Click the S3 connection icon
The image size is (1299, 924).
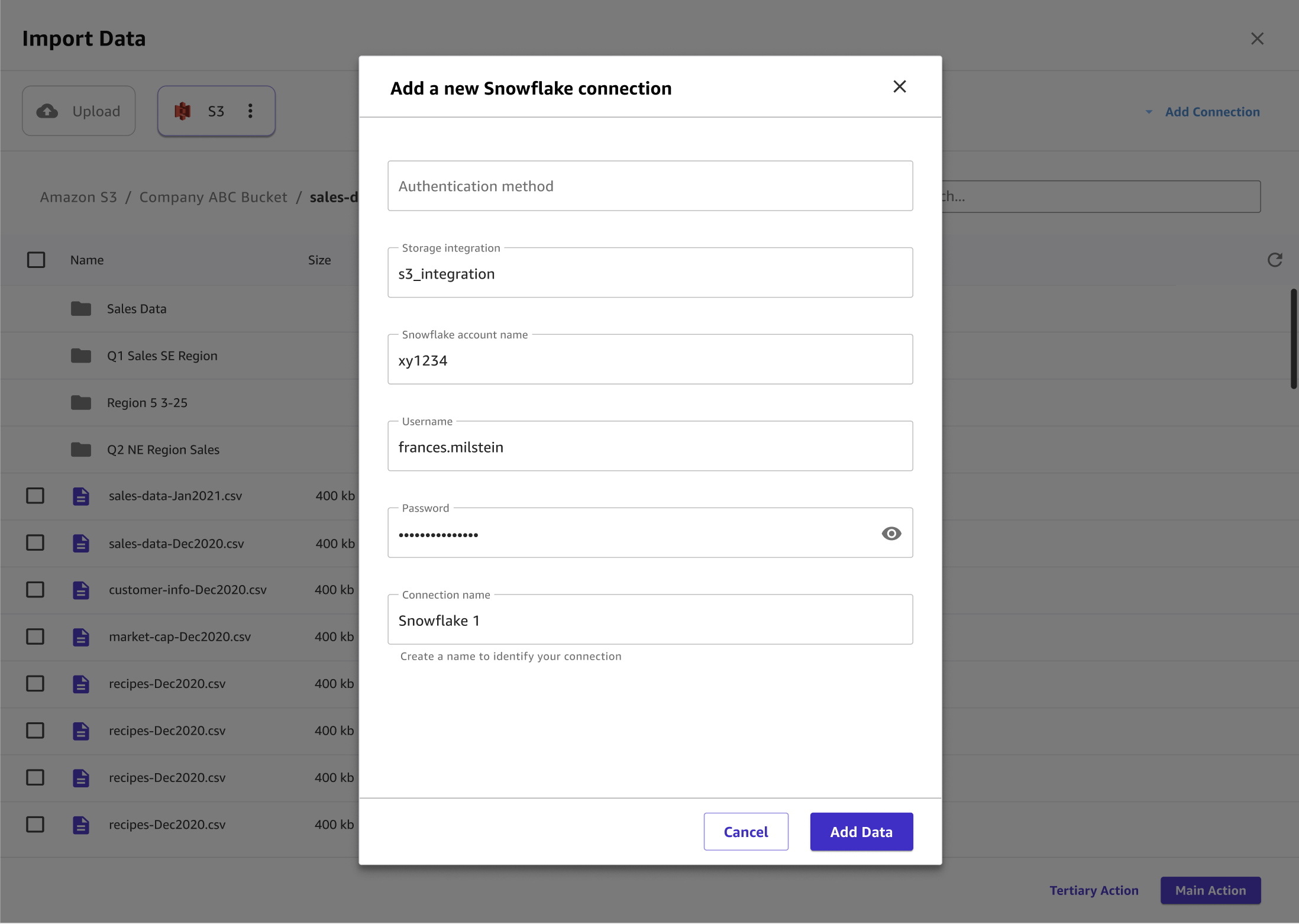[183, 110]
